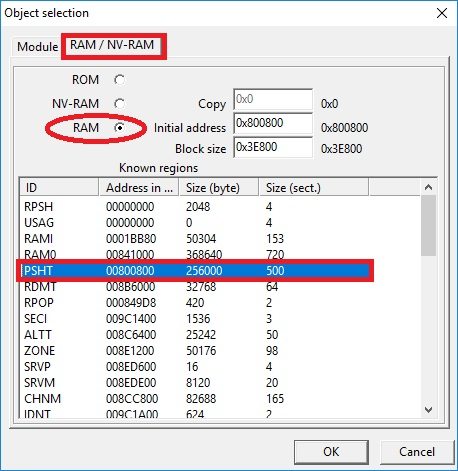
Task: Sort list by the Size (byte) column header
Action: click(219, 188)
